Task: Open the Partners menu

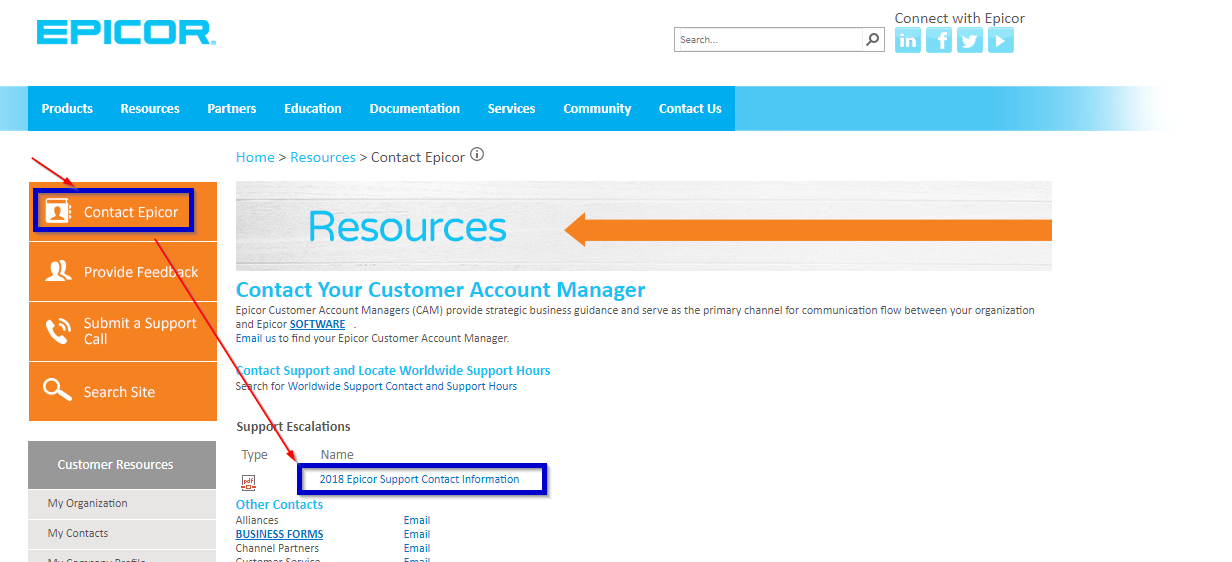Action: coord(232,109)
